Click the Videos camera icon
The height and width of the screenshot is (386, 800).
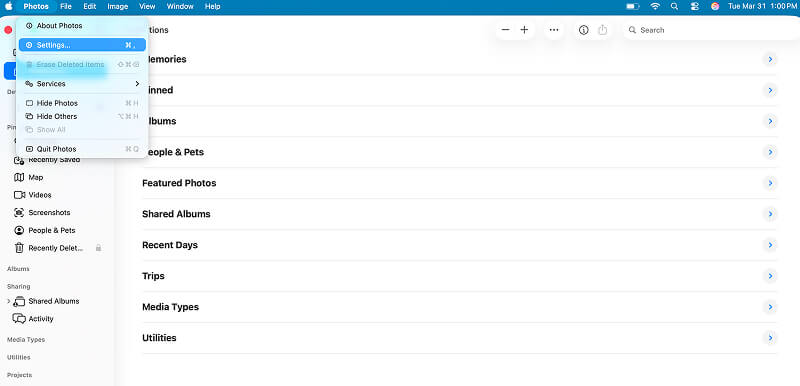tap(19, 195)
